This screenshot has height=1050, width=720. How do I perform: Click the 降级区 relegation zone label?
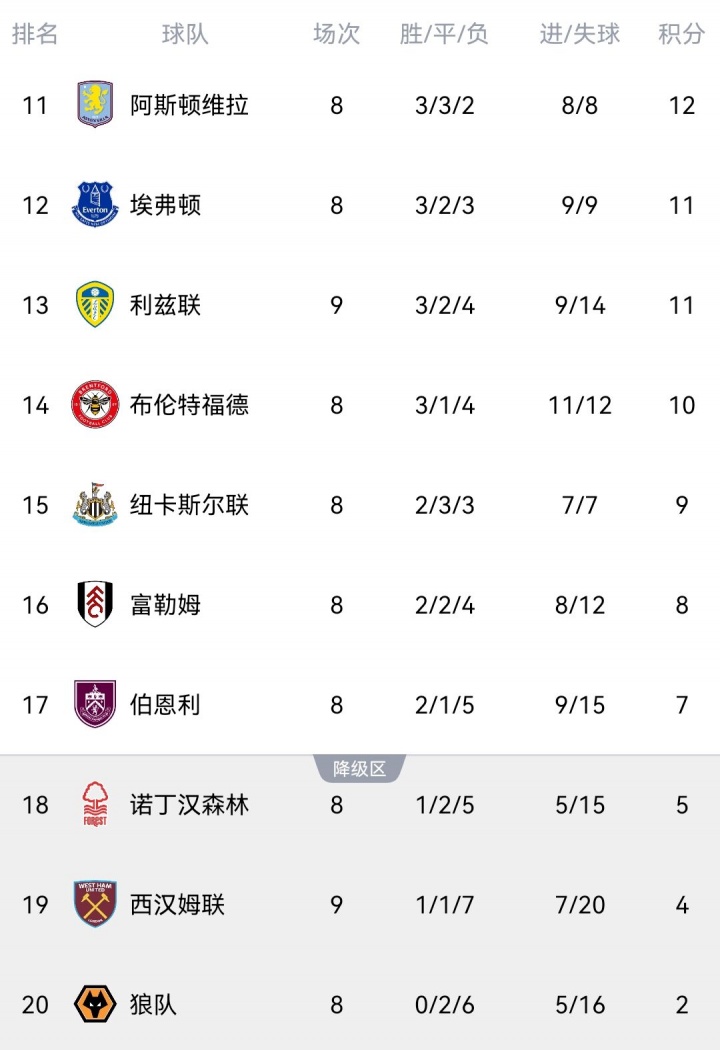[359, 769]
